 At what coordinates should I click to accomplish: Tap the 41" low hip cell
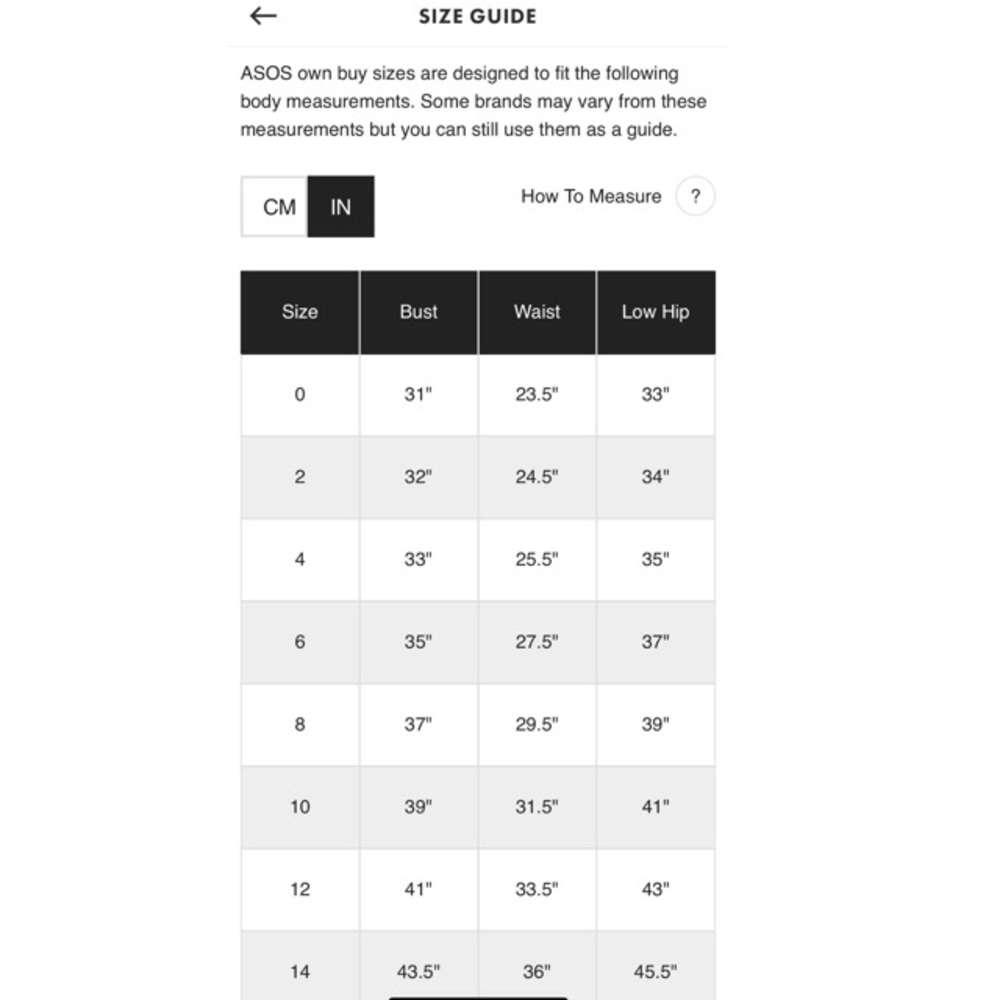tap(655, 806)
